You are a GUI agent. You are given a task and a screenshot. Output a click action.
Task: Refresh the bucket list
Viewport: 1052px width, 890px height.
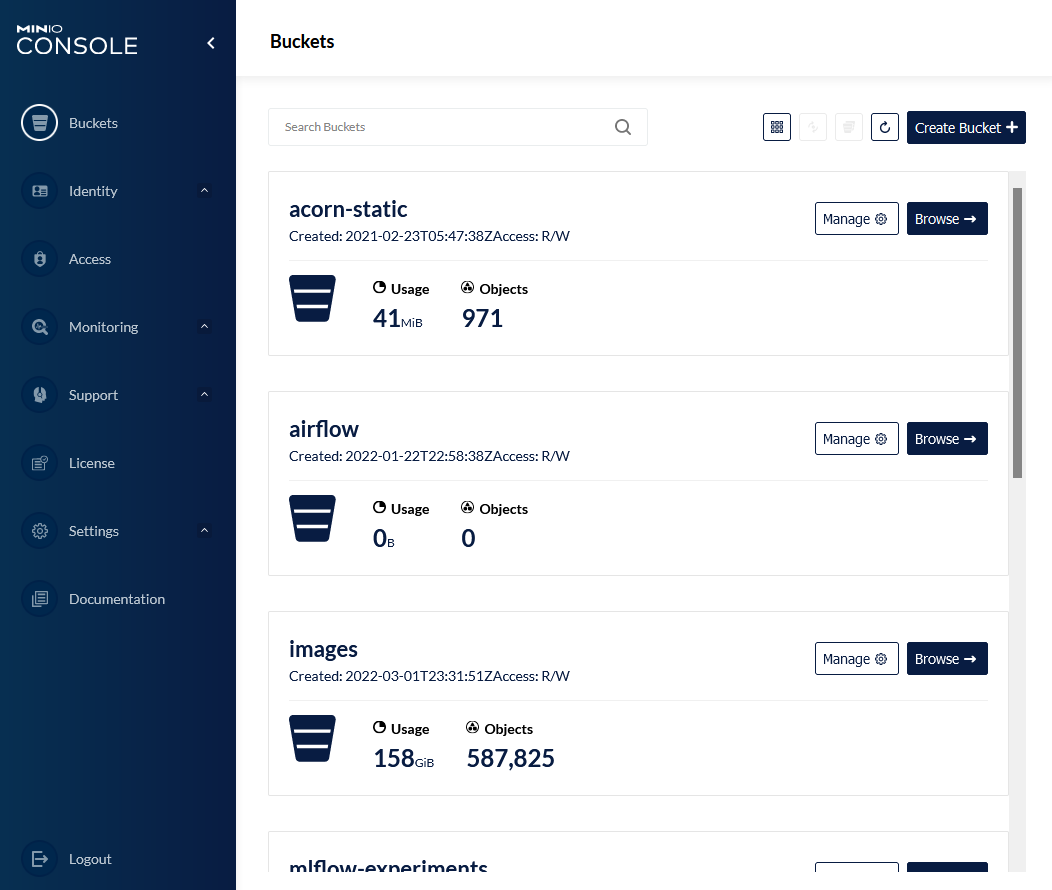885,127
